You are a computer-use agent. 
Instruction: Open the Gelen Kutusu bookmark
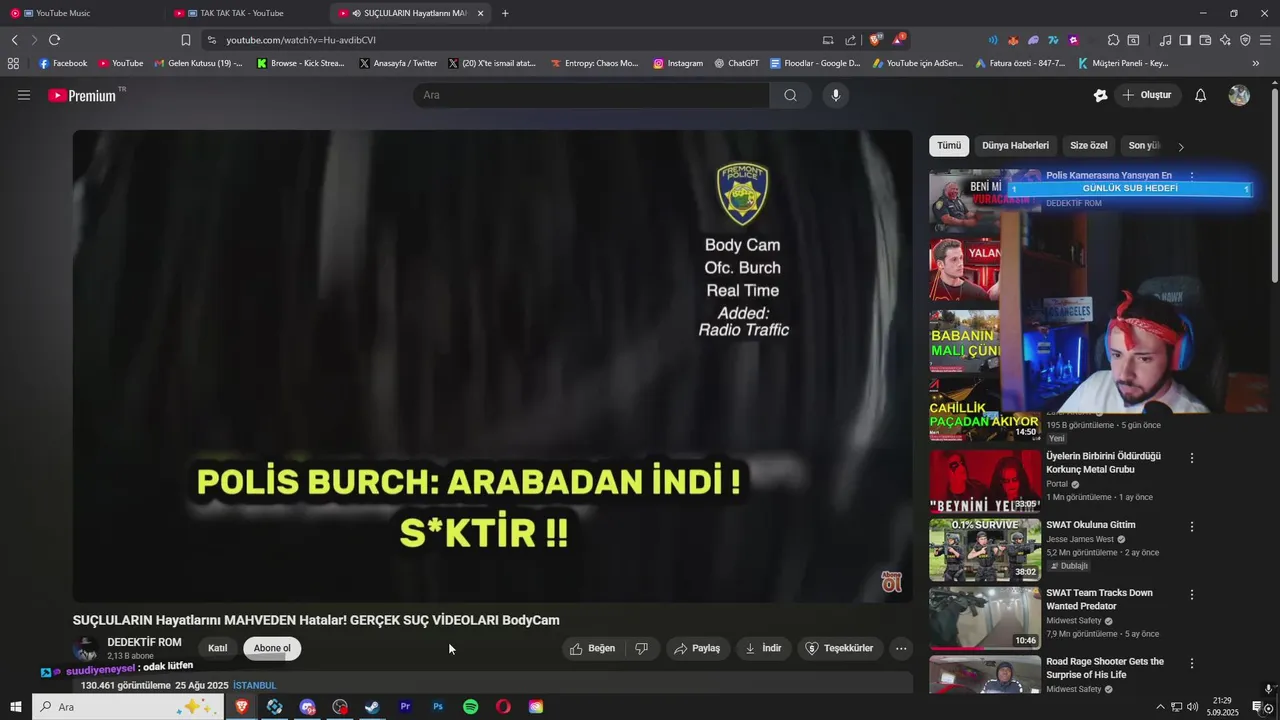tap(198, 63)
